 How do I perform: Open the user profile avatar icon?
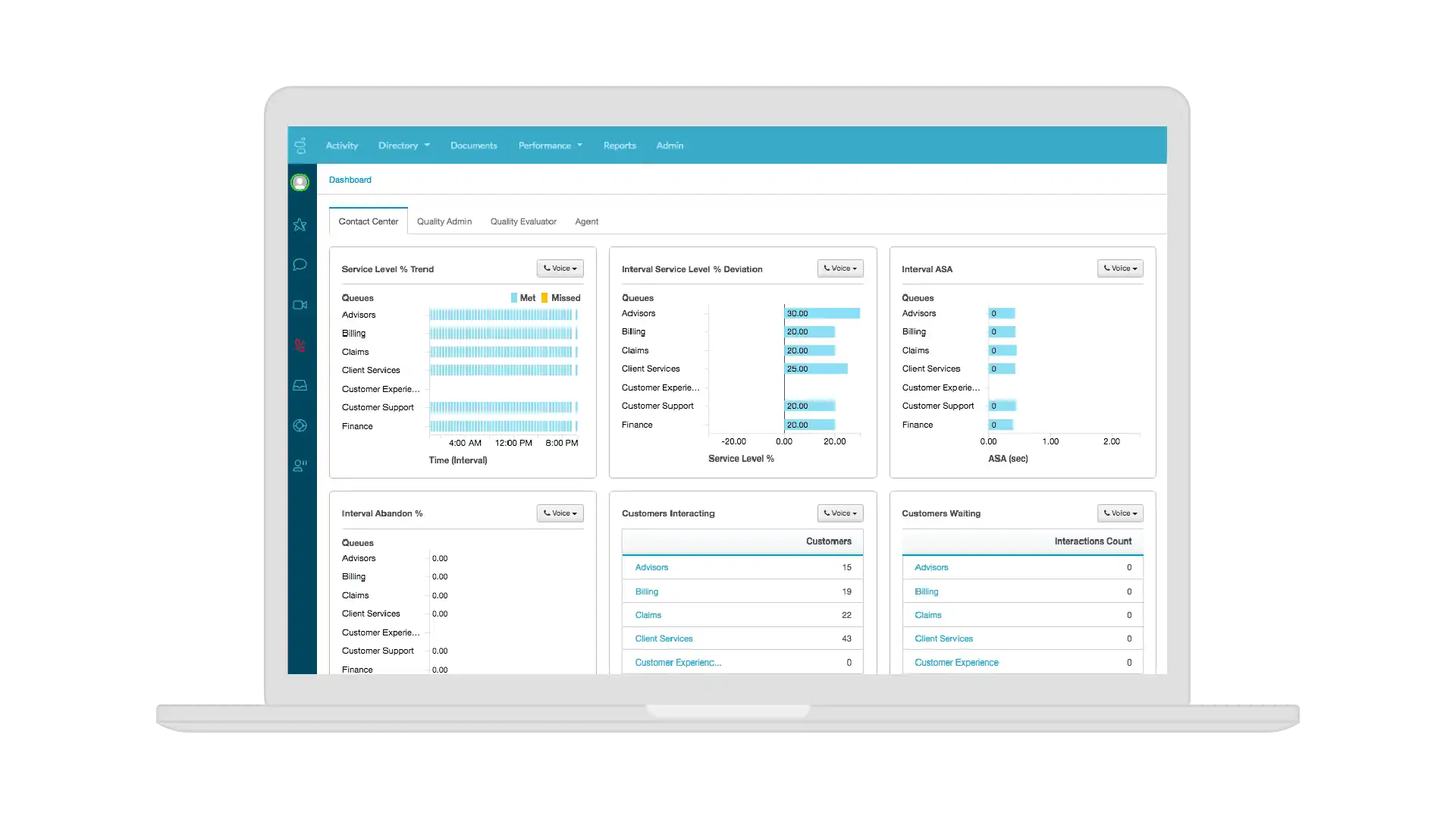coord(300,183)
